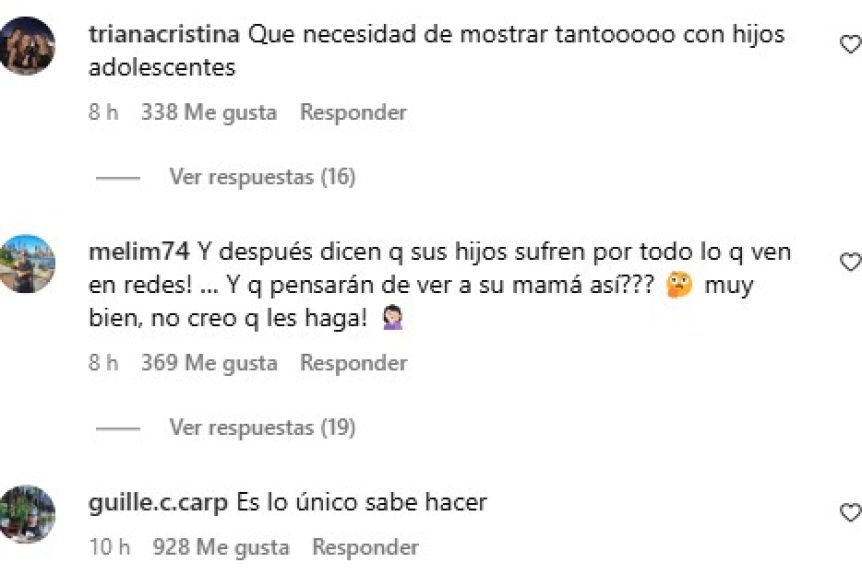Open the trianacristina username link

tap(164, 34)
